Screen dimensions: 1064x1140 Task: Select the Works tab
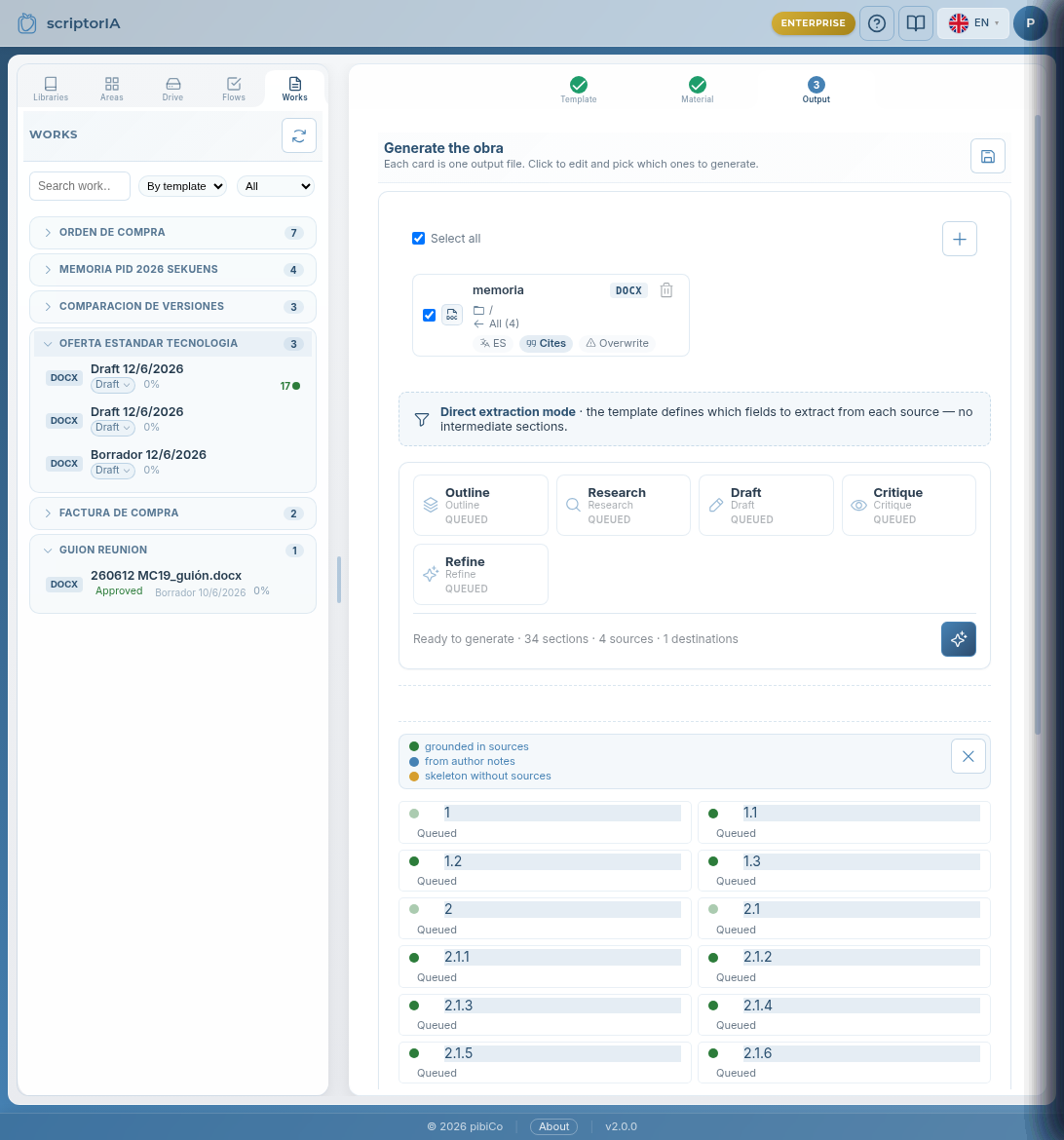[x=294, y=89]
